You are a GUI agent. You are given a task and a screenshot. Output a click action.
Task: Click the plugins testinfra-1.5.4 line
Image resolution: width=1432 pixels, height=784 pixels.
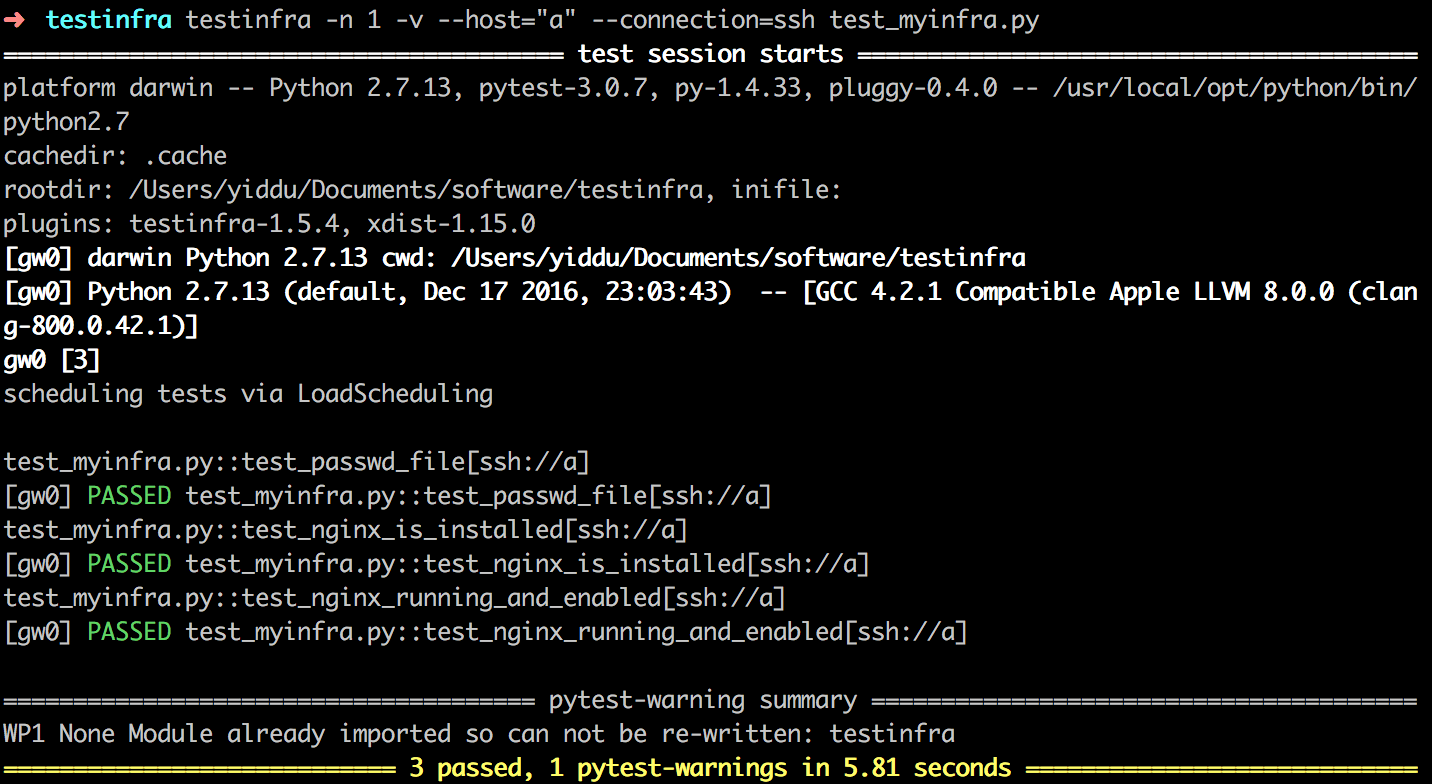click(269, 224)
